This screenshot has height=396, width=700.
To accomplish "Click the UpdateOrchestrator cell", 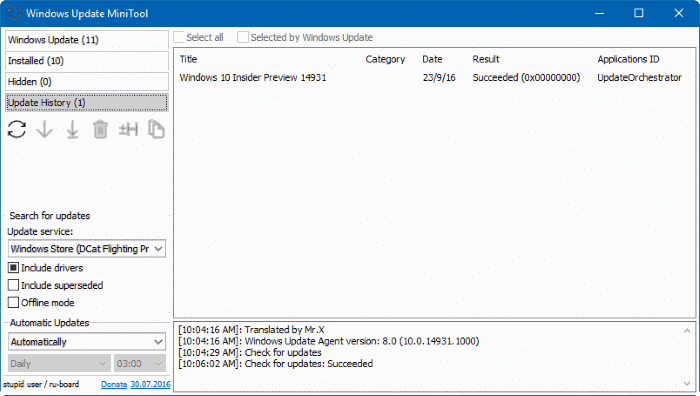I will 639,78.
